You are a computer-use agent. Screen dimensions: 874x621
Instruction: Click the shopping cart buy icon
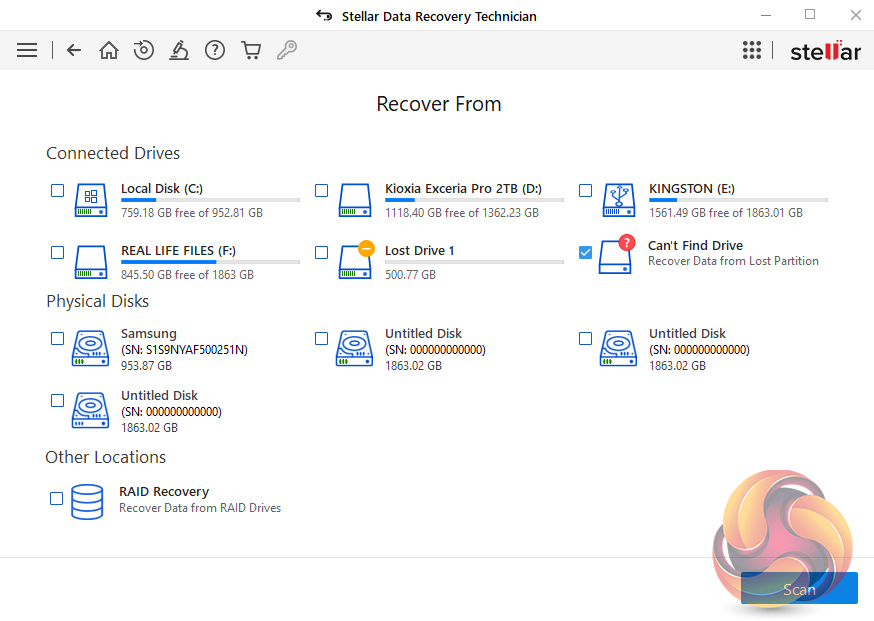[x=251, y=50]
